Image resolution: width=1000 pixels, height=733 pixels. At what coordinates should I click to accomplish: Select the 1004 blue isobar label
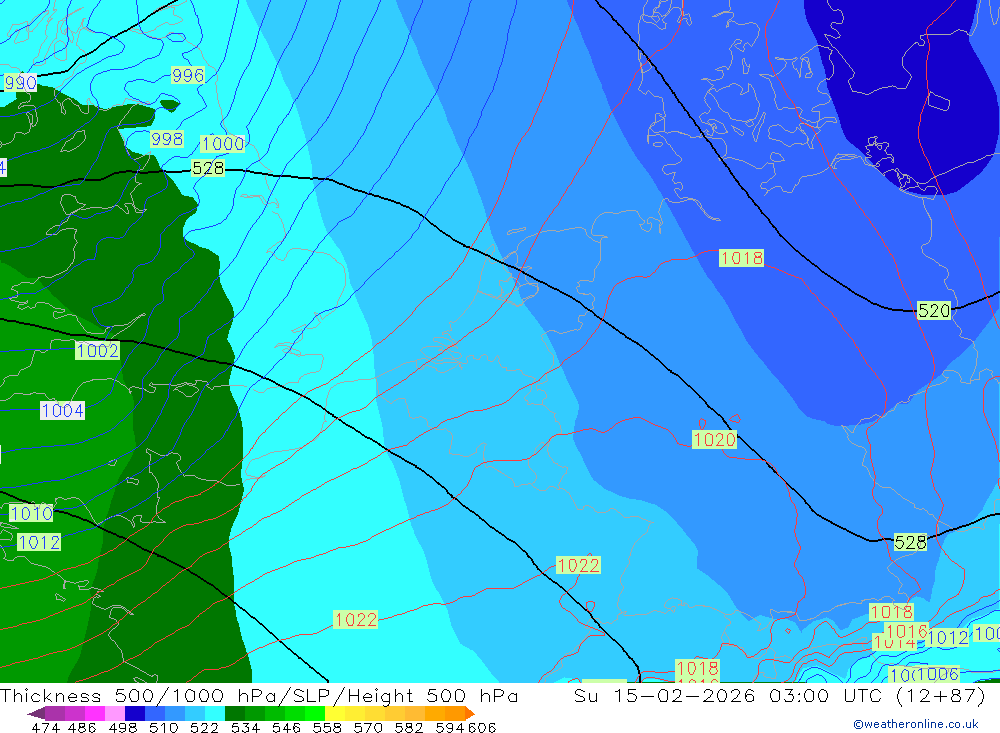62,410
